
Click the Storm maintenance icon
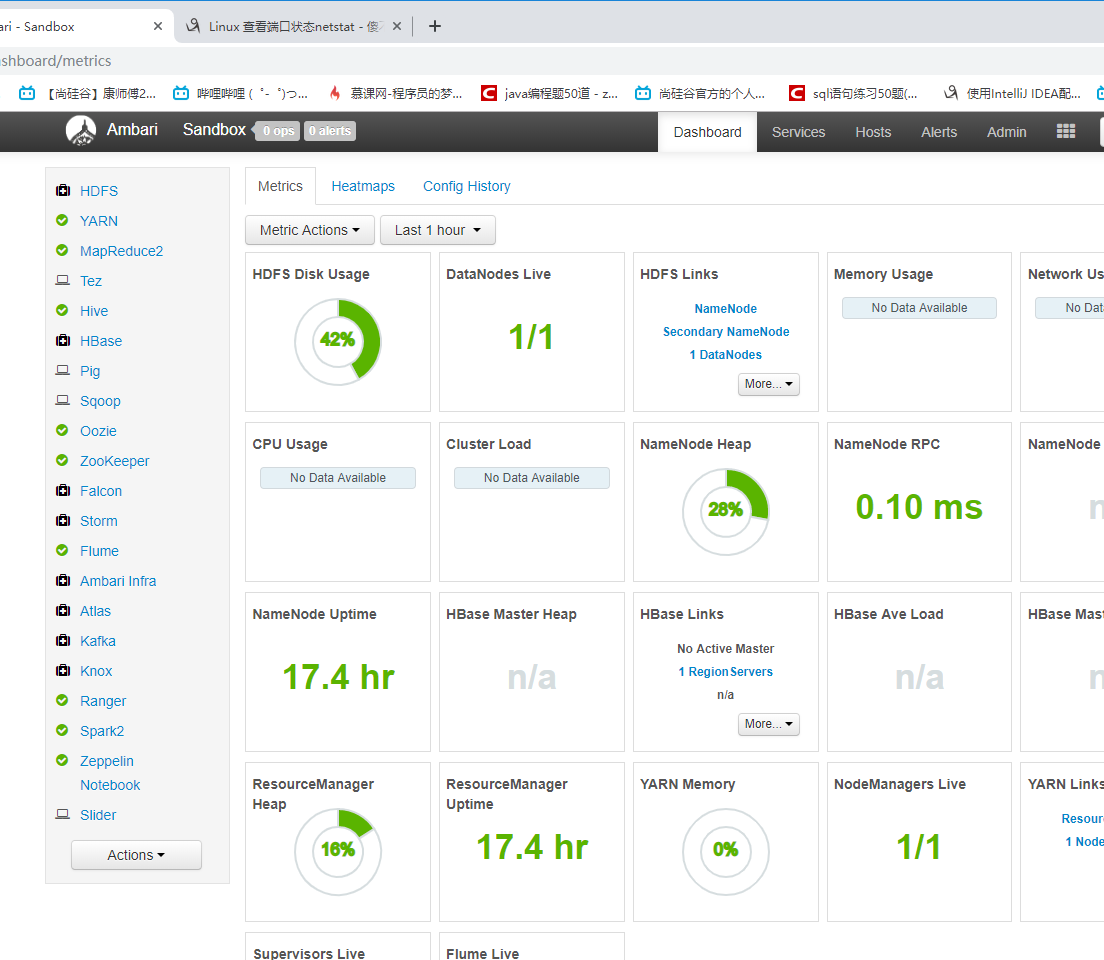(x=63, y=520)
